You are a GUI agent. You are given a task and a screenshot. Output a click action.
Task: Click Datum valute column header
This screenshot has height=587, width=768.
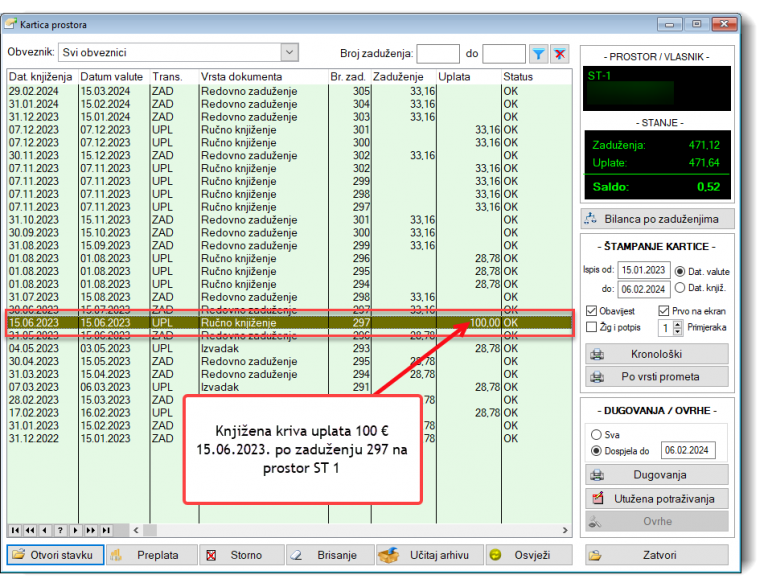pos(114,76)
